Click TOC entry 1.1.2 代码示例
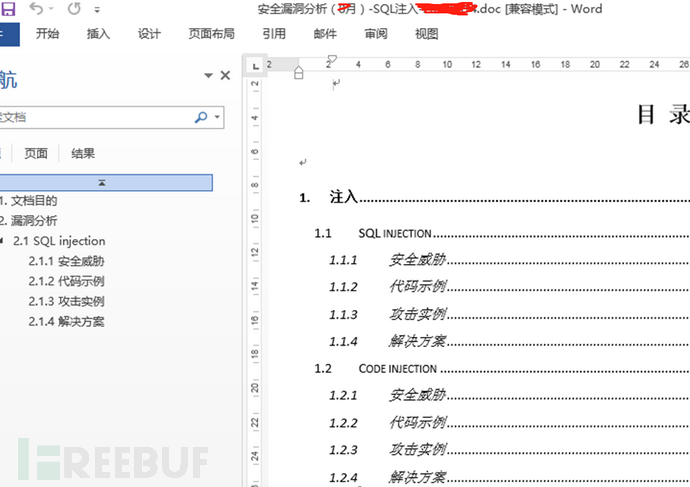Viewport: 690px width, 487px height. pos(510,287)
